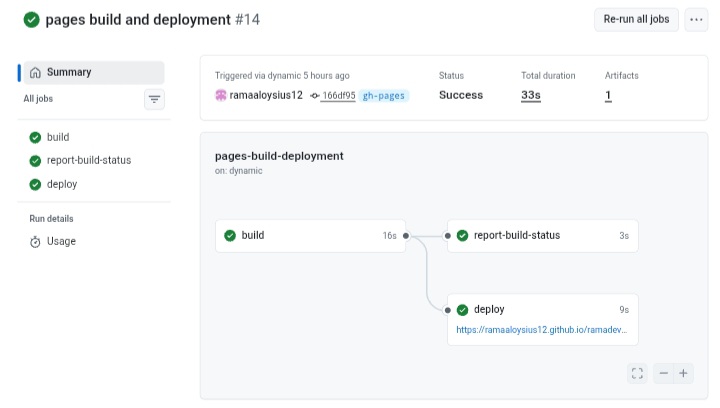Zoom out the workflow graph with minus
This screenshot has height=408, width=720.
pos(664,373)
